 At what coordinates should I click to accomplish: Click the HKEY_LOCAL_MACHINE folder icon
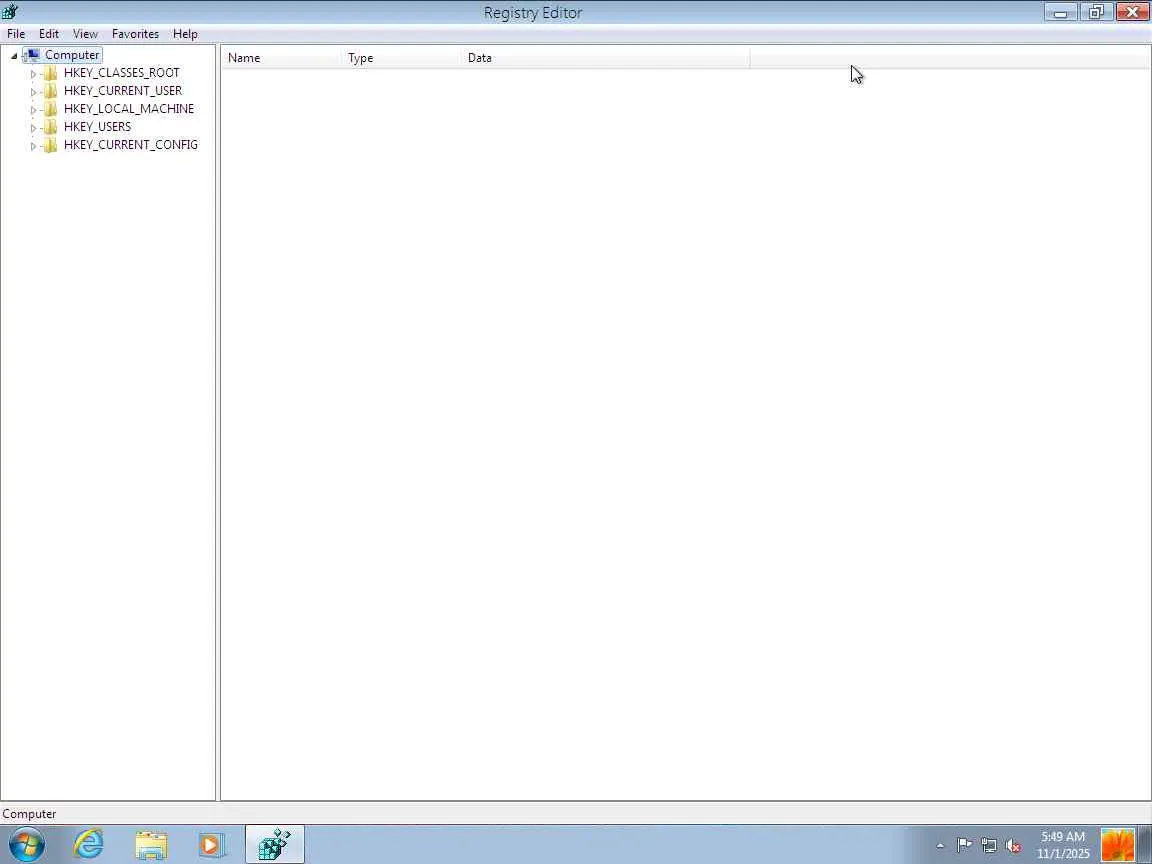[51, 109]
